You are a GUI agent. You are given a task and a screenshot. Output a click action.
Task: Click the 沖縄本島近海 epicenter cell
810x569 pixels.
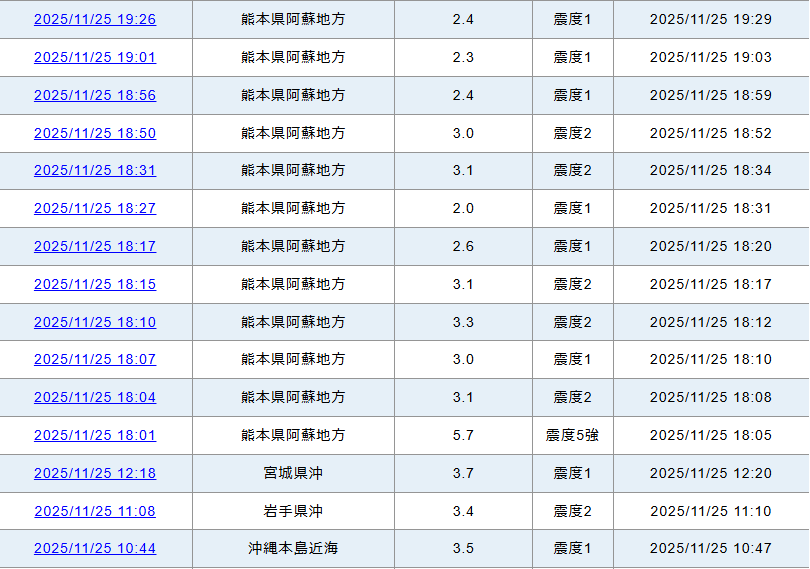click(x=293, y=548)
